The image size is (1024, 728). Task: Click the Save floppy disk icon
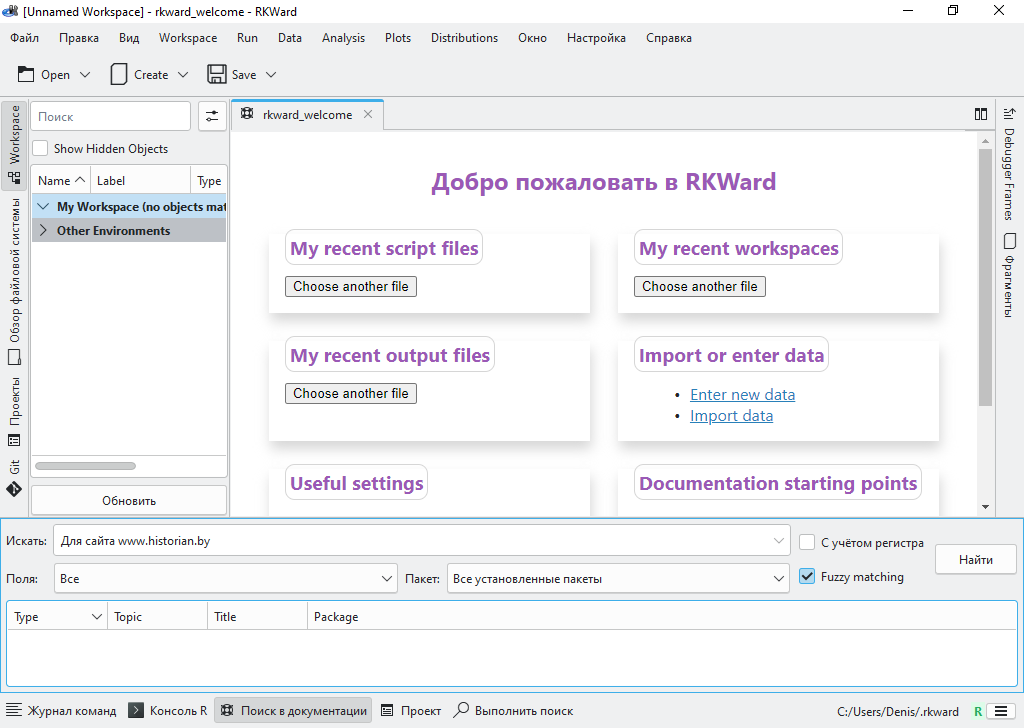pyautogui.click(x=216, y=75)
